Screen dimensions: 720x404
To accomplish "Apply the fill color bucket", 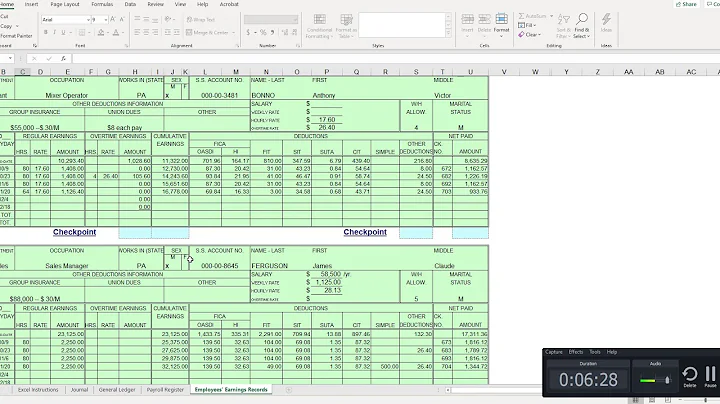I will coord(101,33).
